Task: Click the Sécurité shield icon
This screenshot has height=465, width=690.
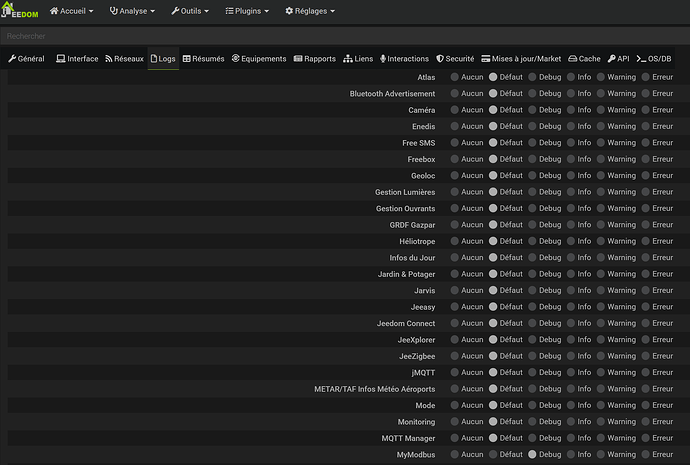Action: pos(440,59)
